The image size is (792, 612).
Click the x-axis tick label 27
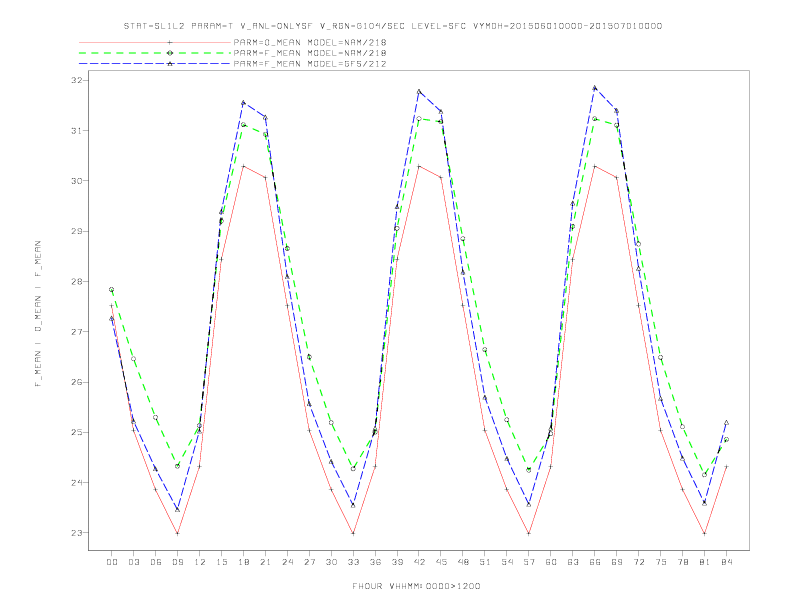point(309,562)
